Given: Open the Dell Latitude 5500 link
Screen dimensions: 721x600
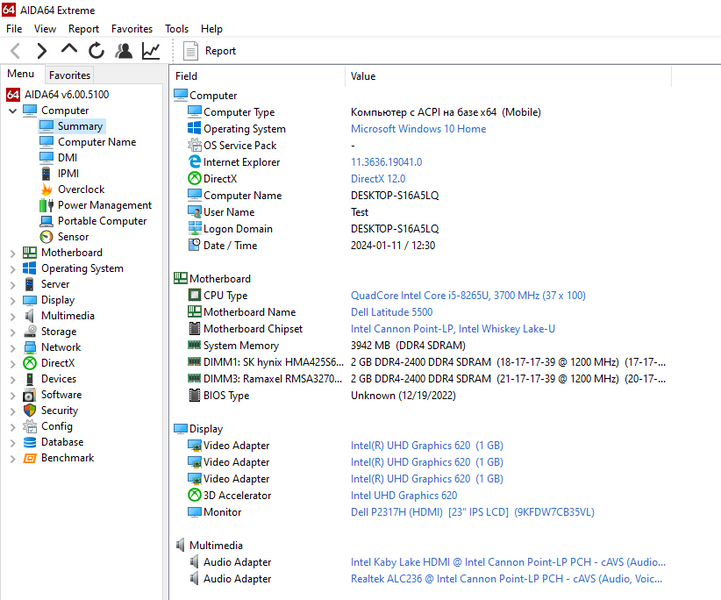Looking at the screenshot, I should click(x=392, y=312).
